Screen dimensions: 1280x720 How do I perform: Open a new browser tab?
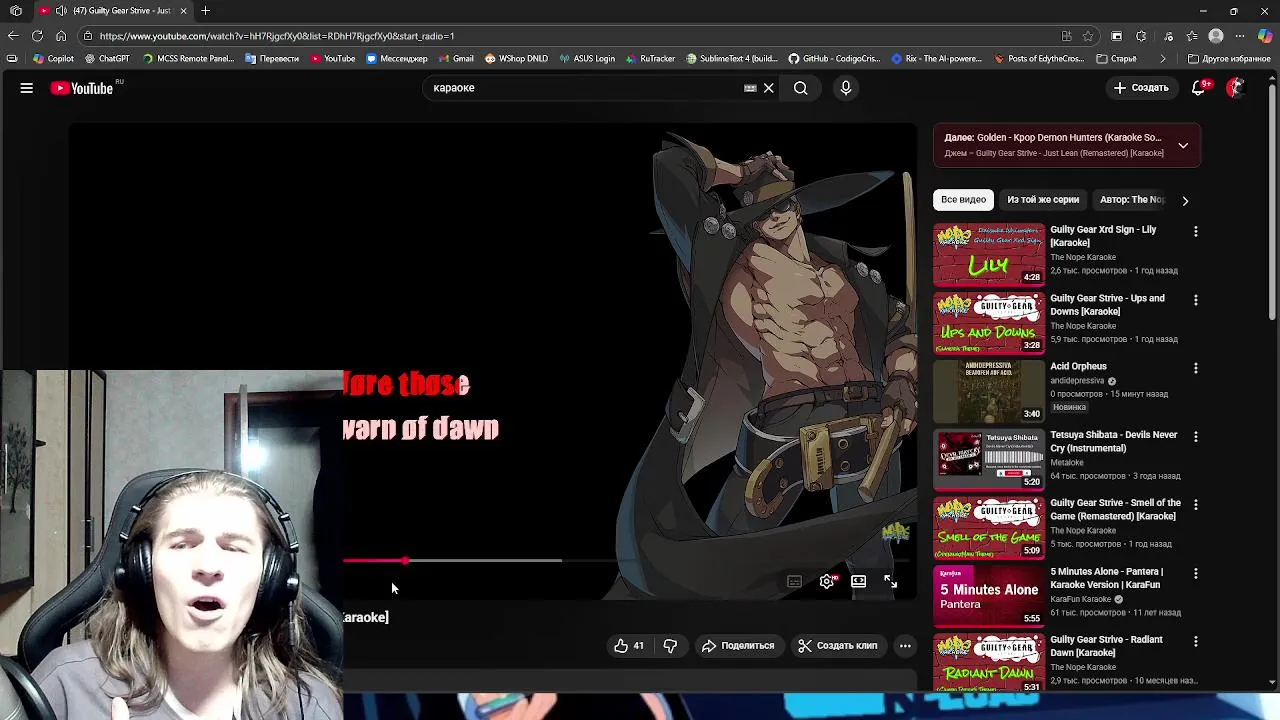[x=205, y=11]
